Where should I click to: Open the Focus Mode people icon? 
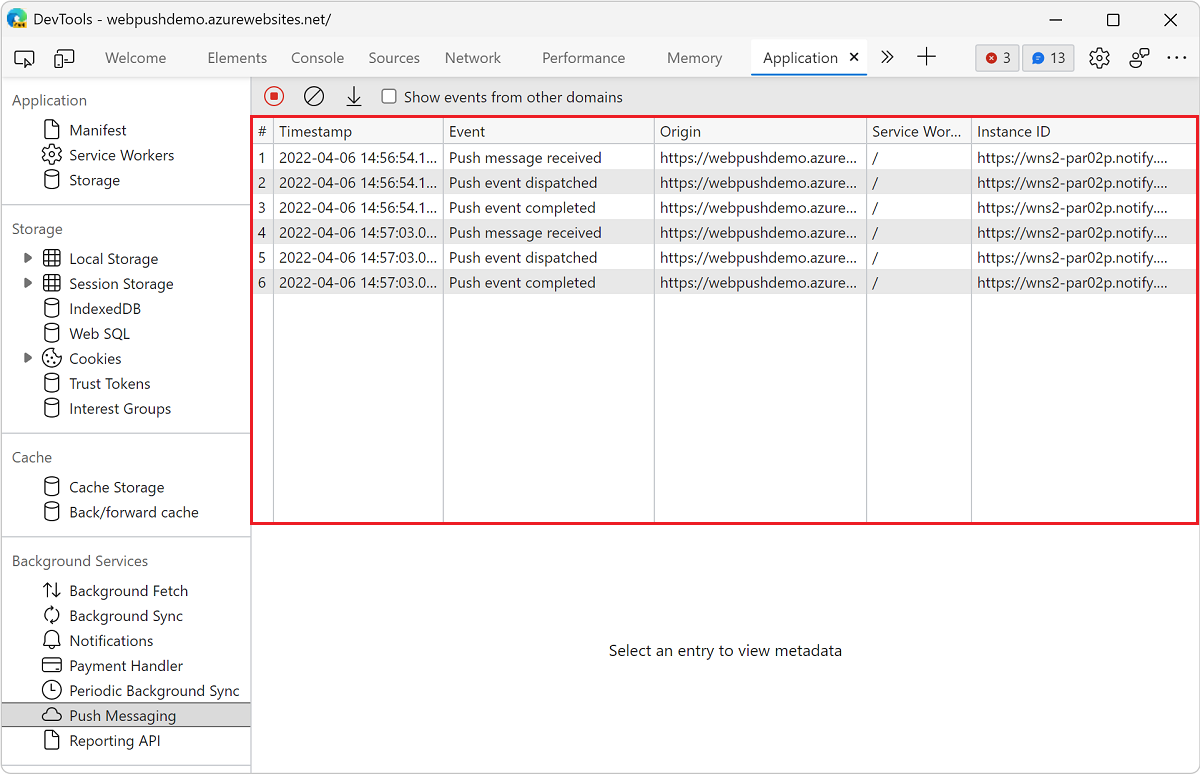coord(1139,58)
